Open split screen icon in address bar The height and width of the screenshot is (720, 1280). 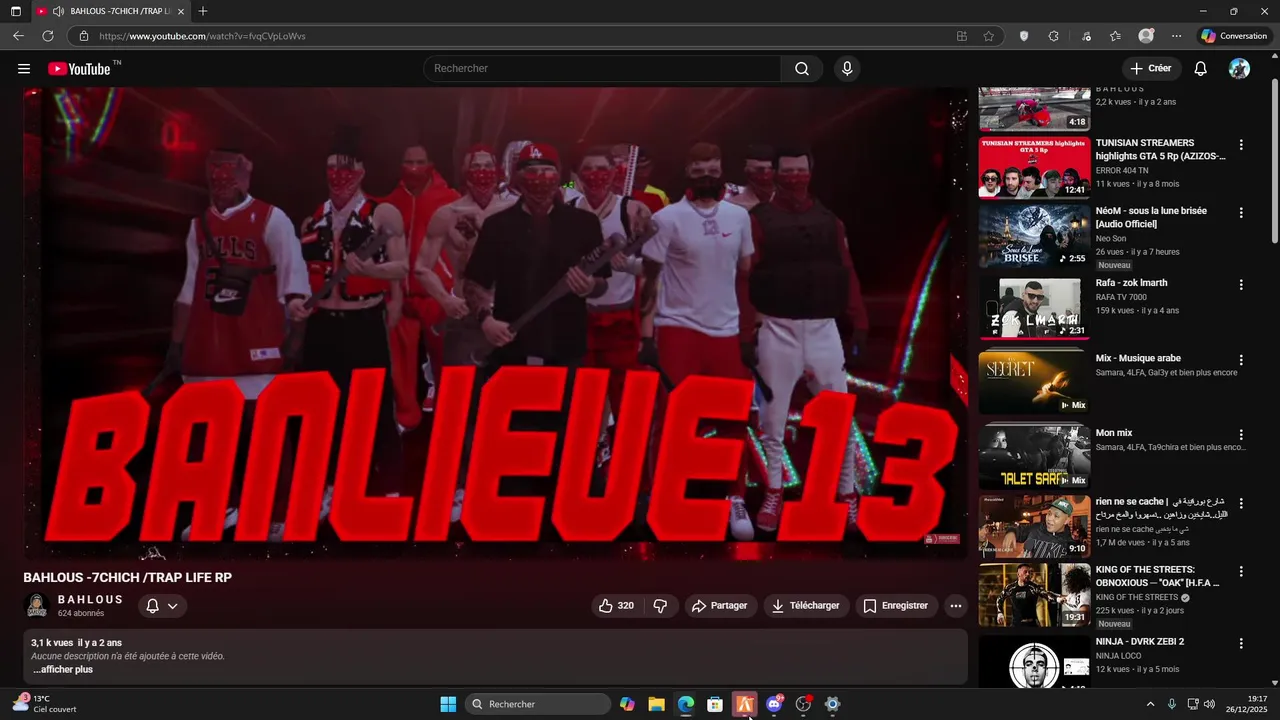point(962,36)
